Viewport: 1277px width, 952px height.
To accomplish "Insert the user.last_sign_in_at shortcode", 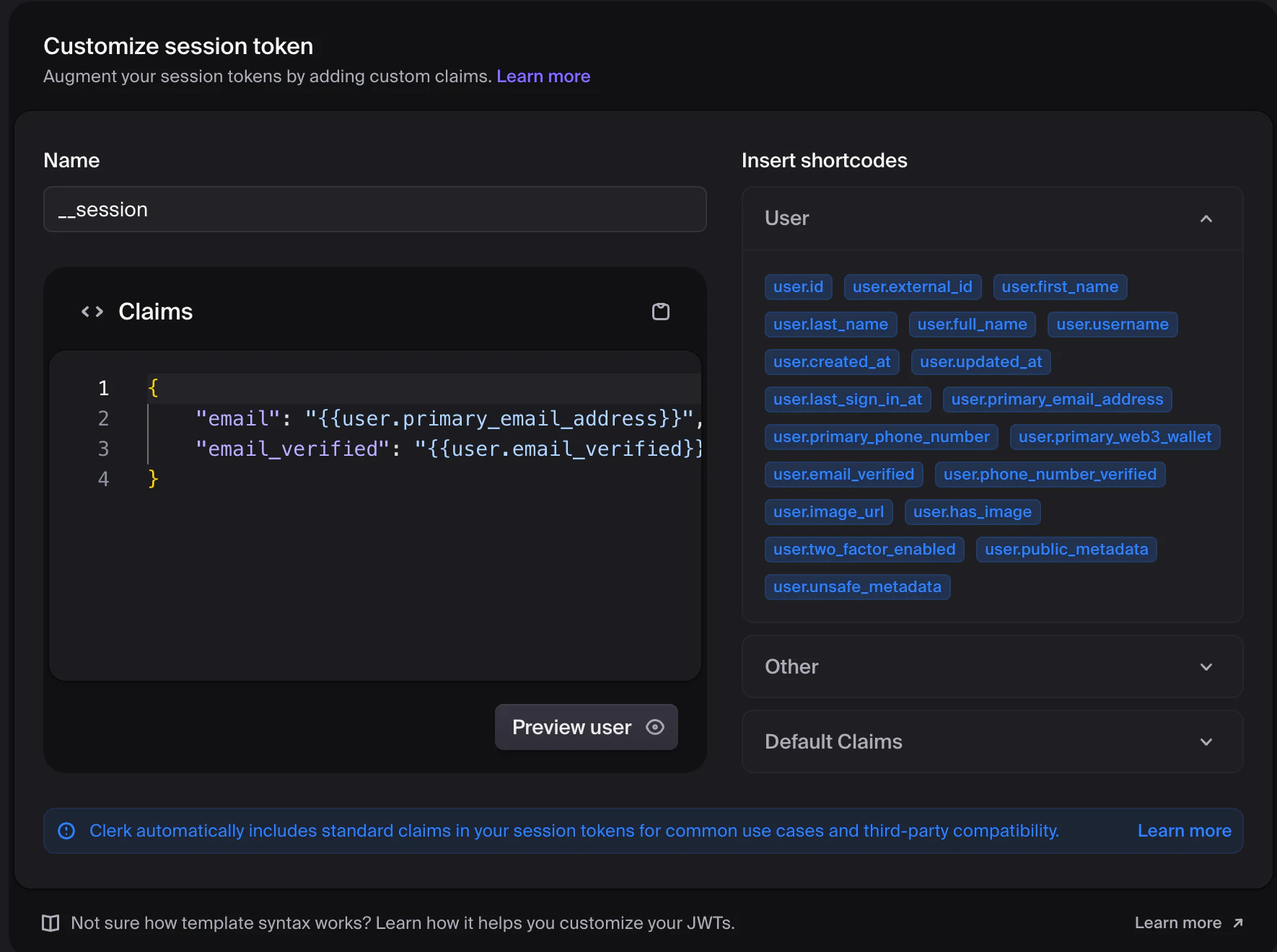I will [848, 400].
